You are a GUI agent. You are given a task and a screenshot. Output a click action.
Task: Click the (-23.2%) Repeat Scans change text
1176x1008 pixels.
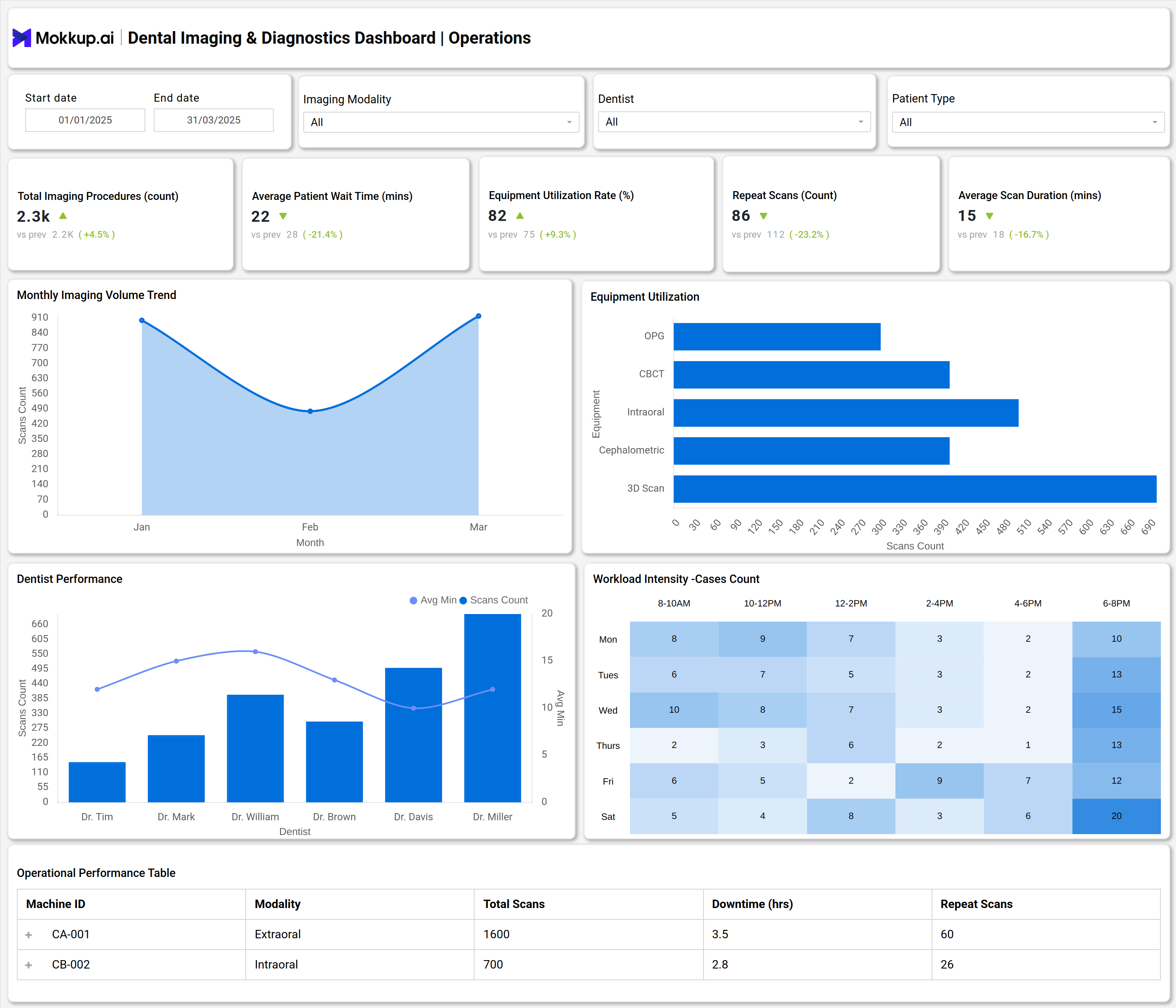click(809, 234)
